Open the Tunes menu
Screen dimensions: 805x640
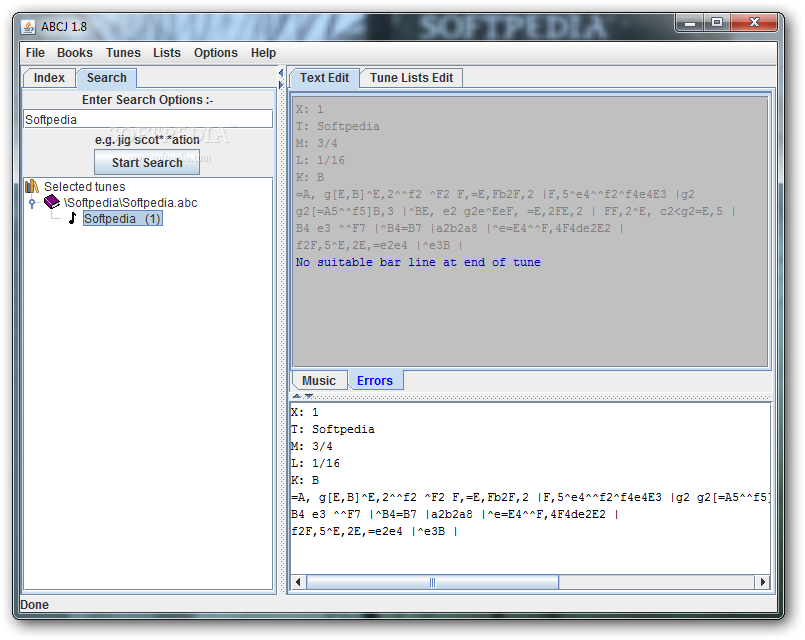coord(123,53)
